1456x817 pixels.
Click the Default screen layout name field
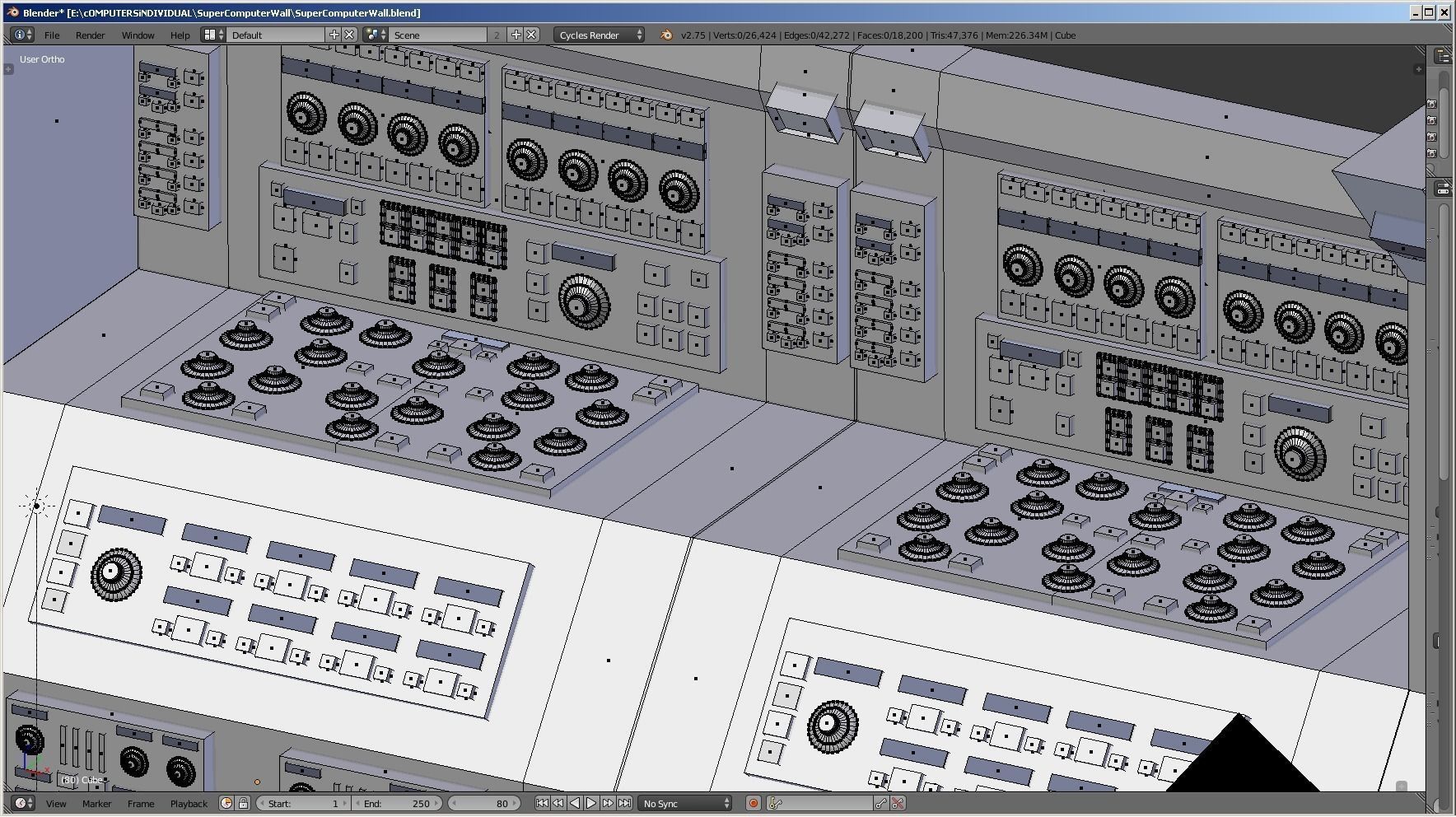tap(277, 35)
